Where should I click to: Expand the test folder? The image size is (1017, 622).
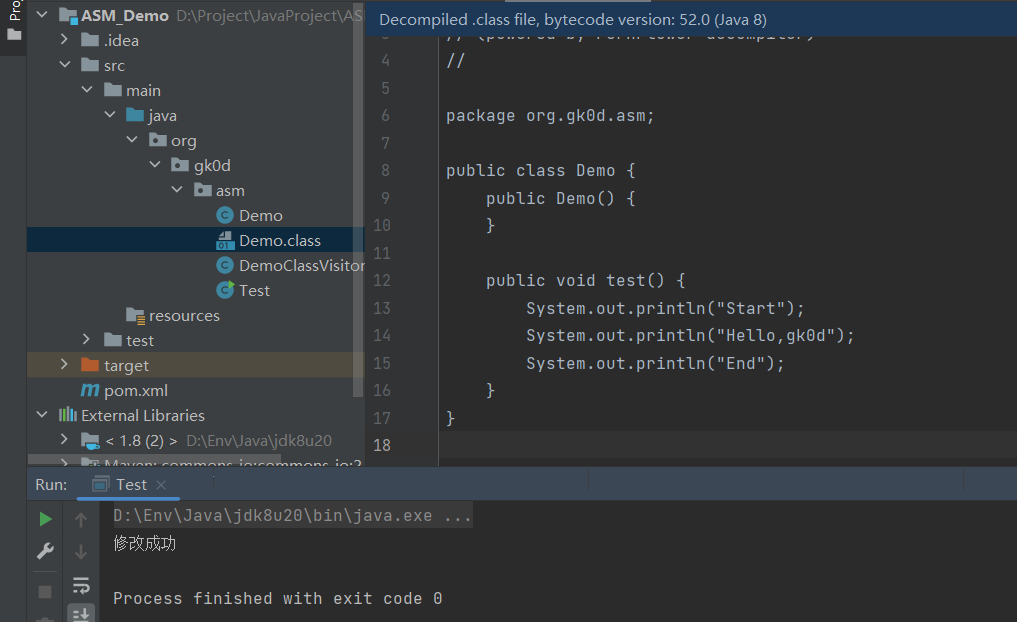87,339
